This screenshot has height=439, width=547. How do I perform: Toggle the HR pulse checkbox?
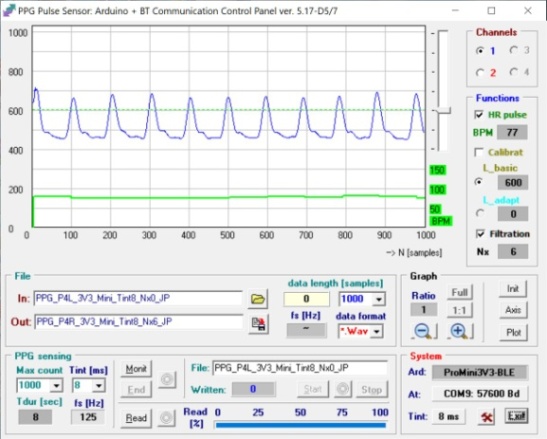coord(479,115)
